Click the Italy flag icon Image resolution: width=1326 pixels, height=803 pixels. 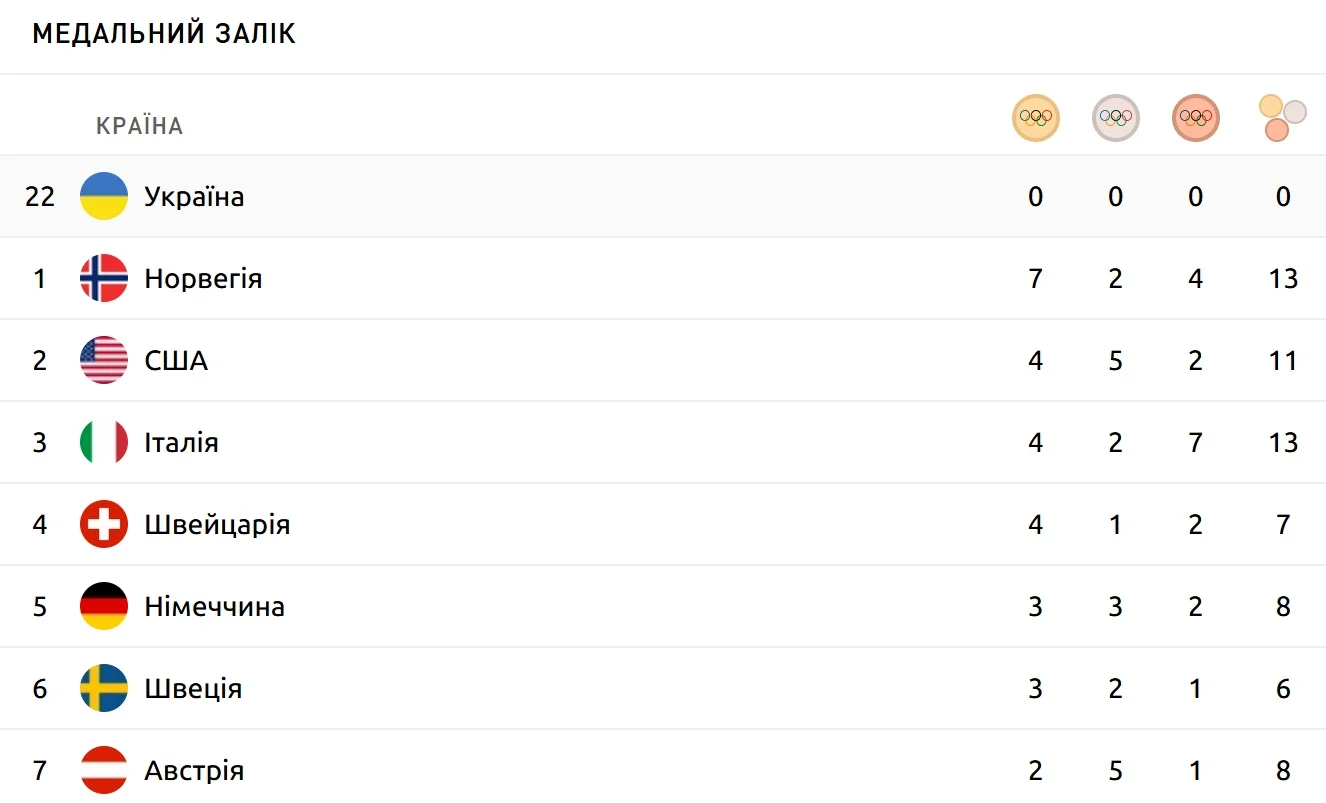104,442
